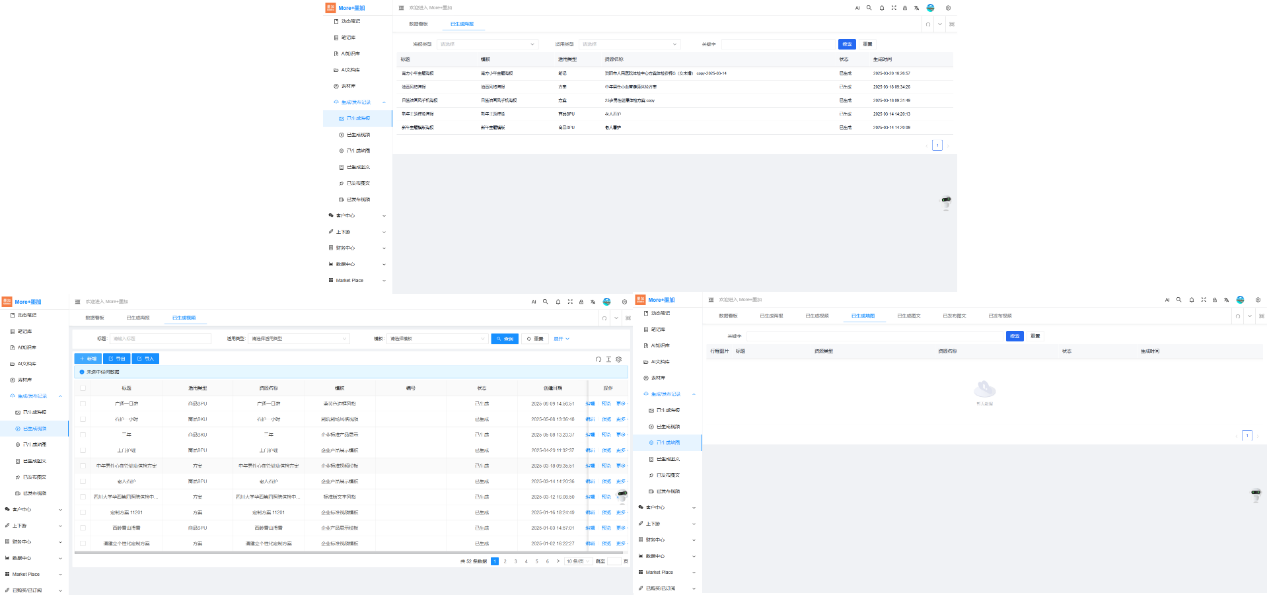Switch to the last tab above the empty table
This screenshot has width=1267, height=595.
(x=999, y=315)
